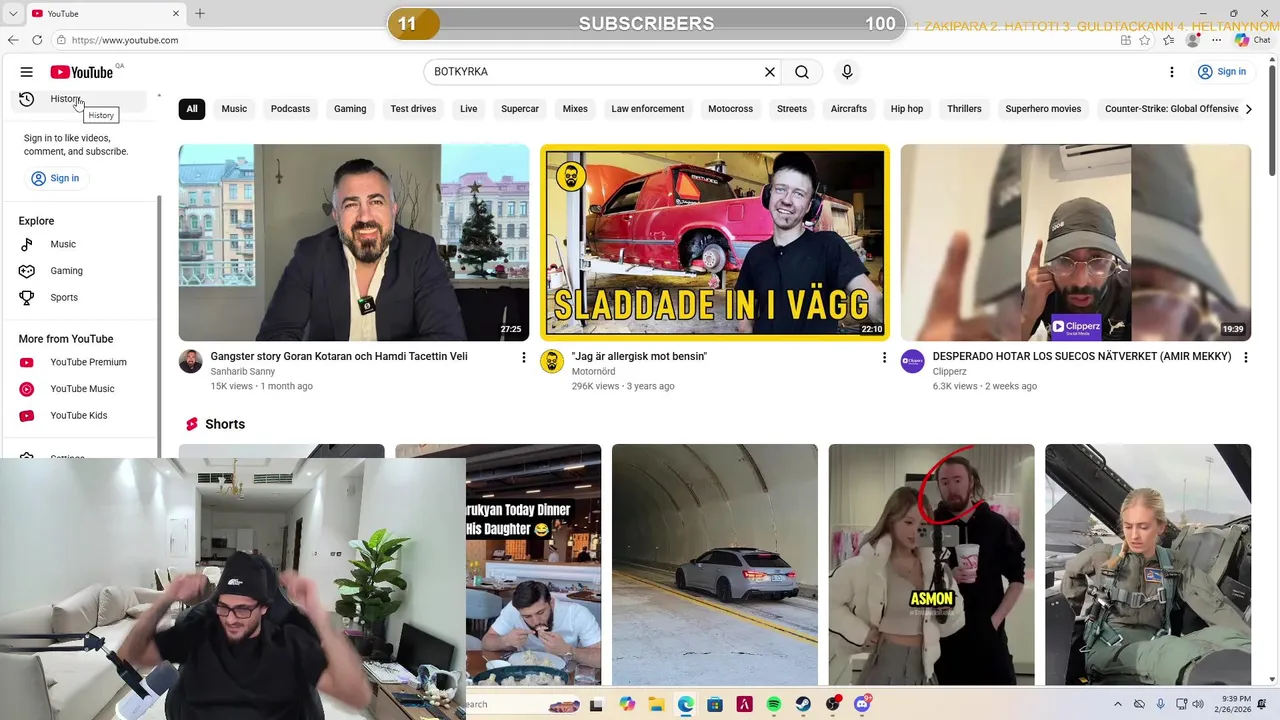Select the Streets filter chip

point(792,109)
